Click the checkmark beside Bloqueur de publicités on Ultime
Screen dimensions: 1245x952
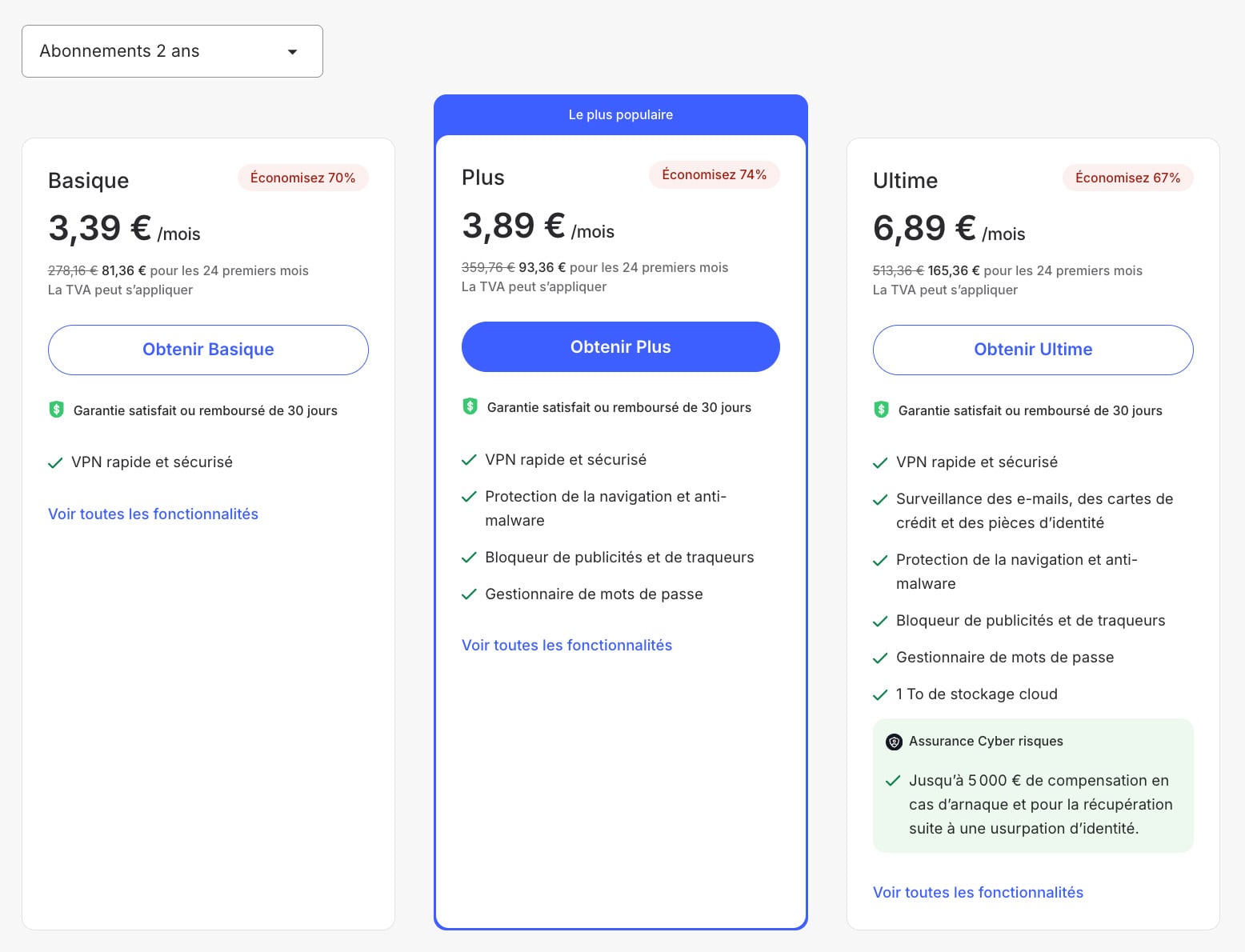point(881,621)
